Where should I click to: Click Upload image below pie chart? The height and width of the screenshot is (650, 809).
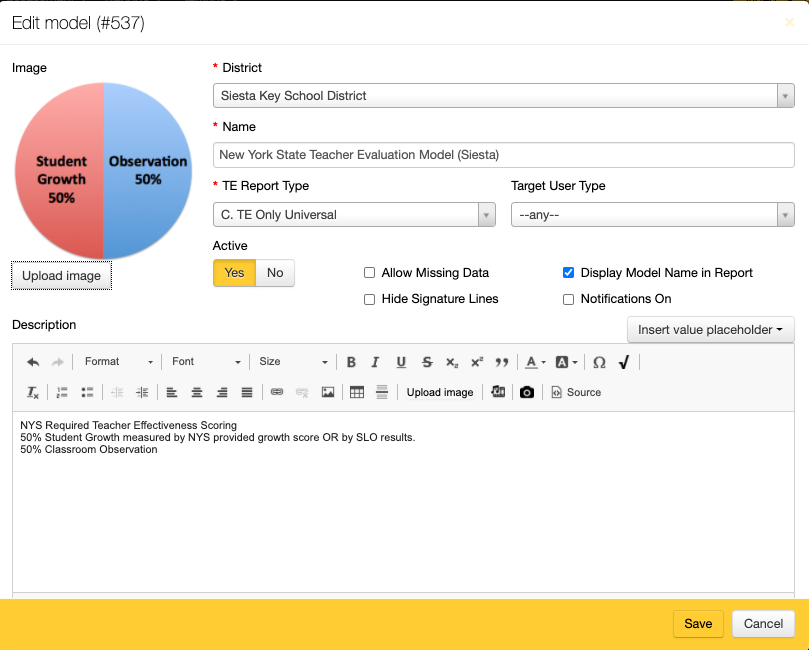coord(61,275)
